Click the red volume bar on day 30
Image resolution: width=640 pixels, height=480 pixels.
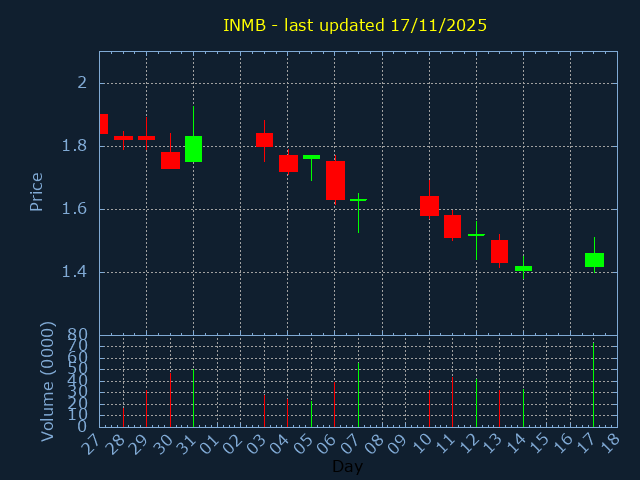pos(170,400)
